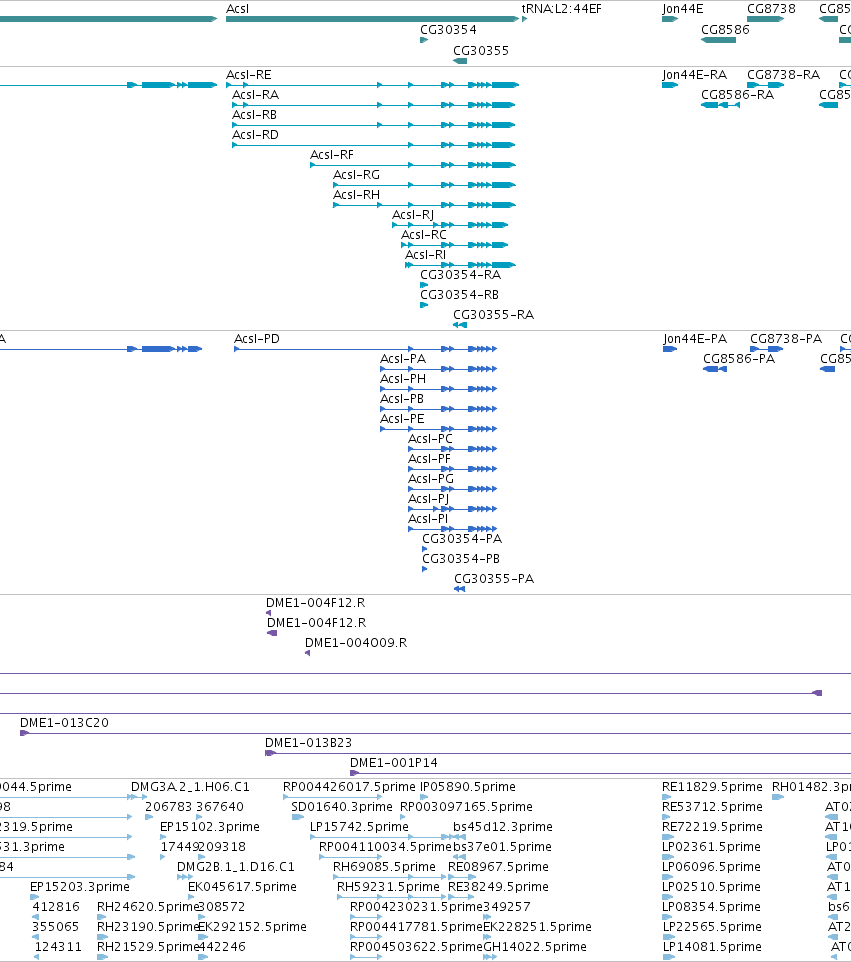
Task: Select the Acsl-PJ protein label
Action: [x=429, y=499]
